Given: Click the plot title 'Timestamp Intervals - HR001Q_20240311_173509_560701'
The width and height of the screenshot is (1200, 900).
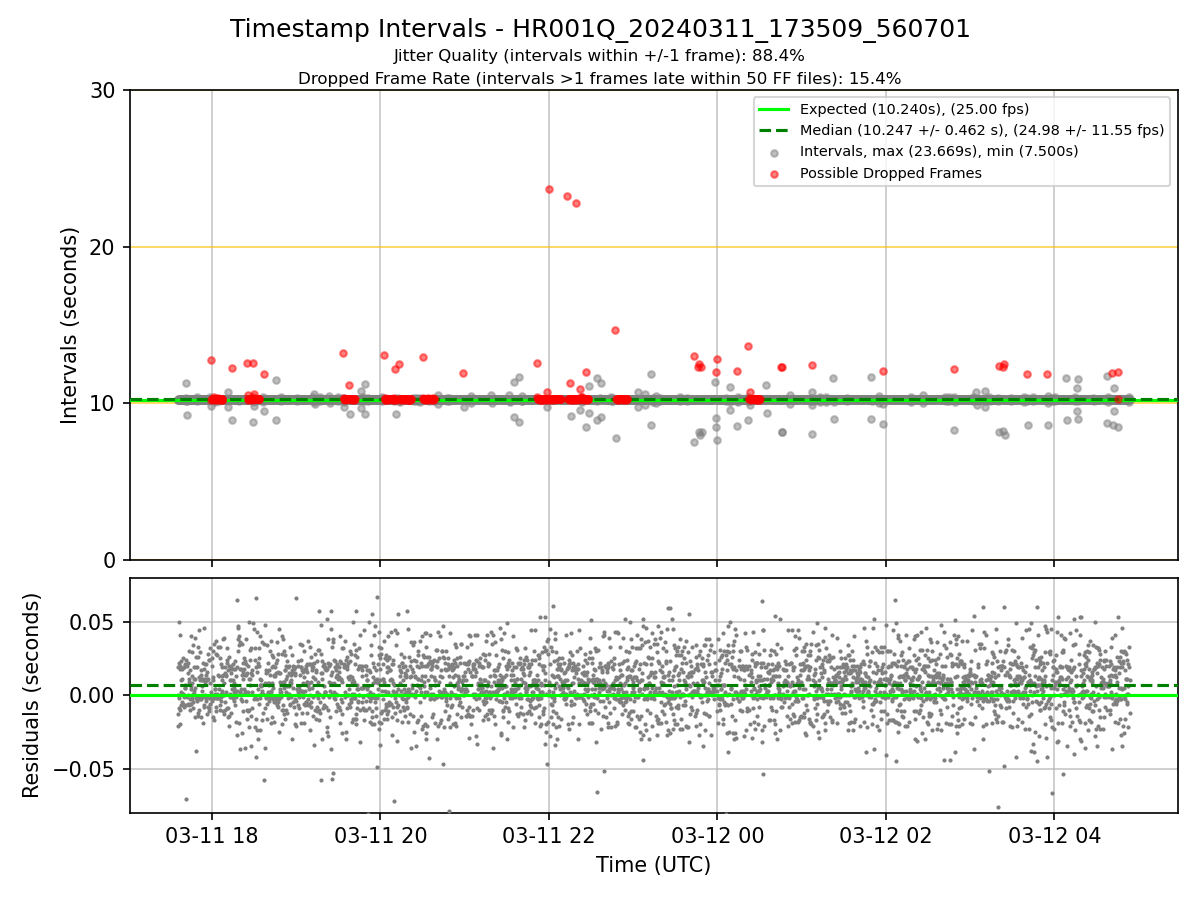Looking at the screenshot, I should tap(600, 29).
